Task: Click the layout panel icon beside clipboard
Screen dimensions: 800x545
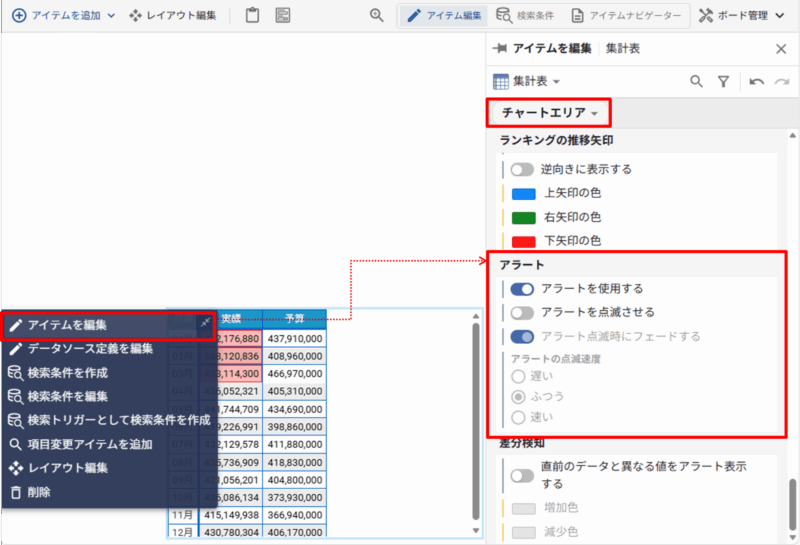Action: [283, 16]
